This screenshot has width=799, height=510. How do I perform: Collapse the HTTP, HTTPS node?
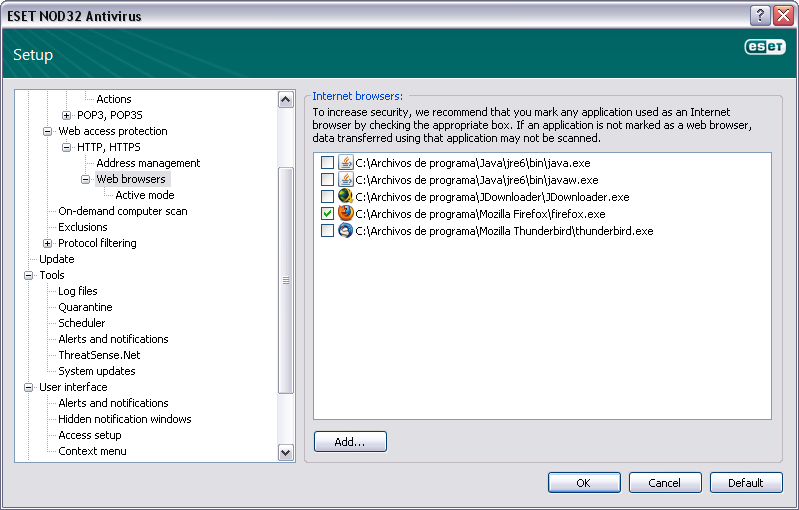coord(66,147)
